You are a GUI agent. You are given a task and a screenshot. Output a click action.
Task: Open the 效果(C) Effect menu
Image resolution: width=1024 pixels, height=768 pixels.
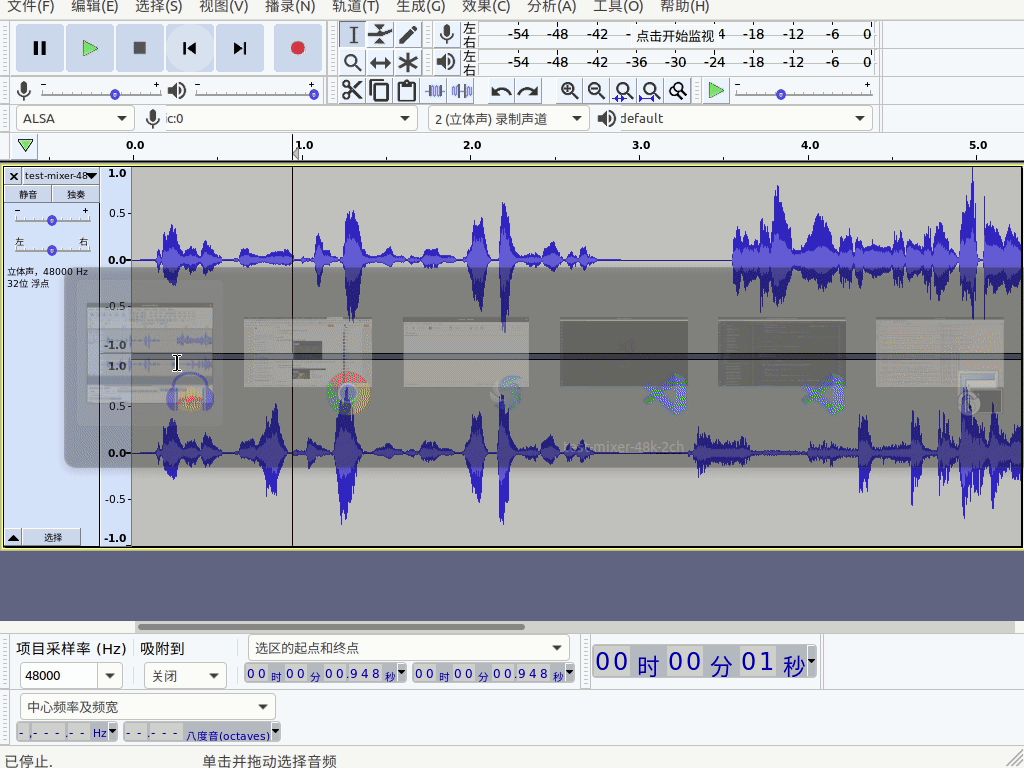click(486, 7)
